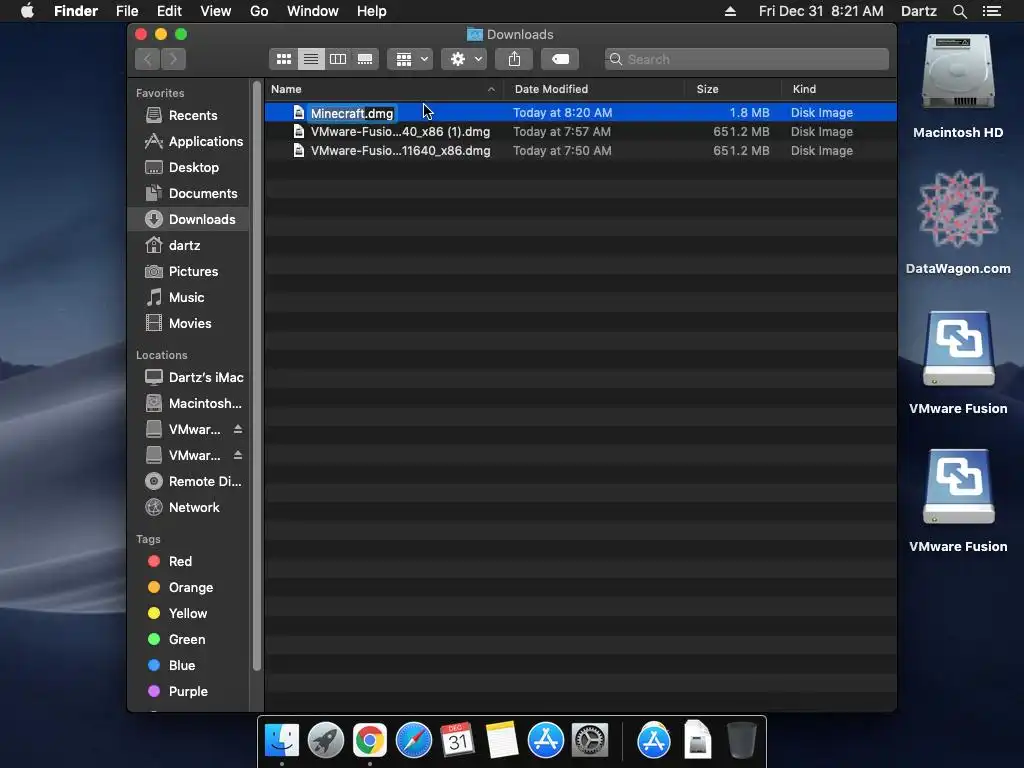Select VMware-Fusio...40_x86 (1).dmg file
The width and height of the screenshot is (1024, 768).
click(581, 132)
